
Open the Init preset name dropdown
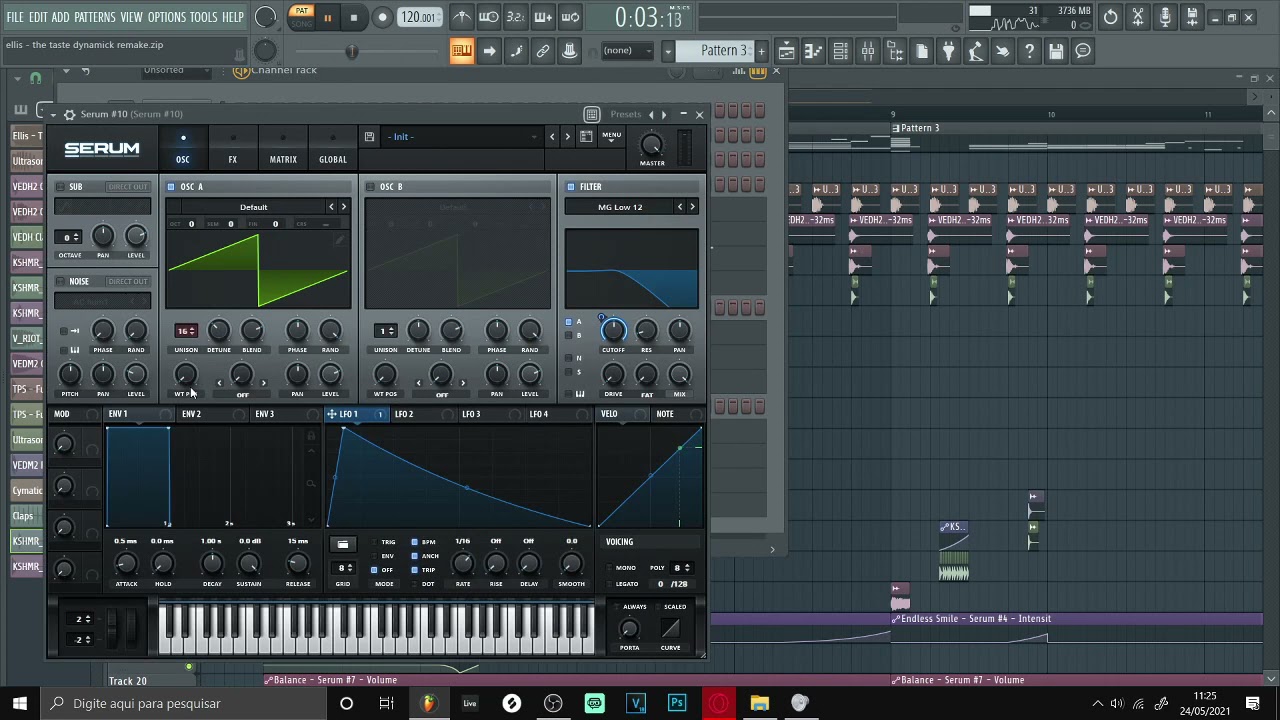tap(461, 137)
